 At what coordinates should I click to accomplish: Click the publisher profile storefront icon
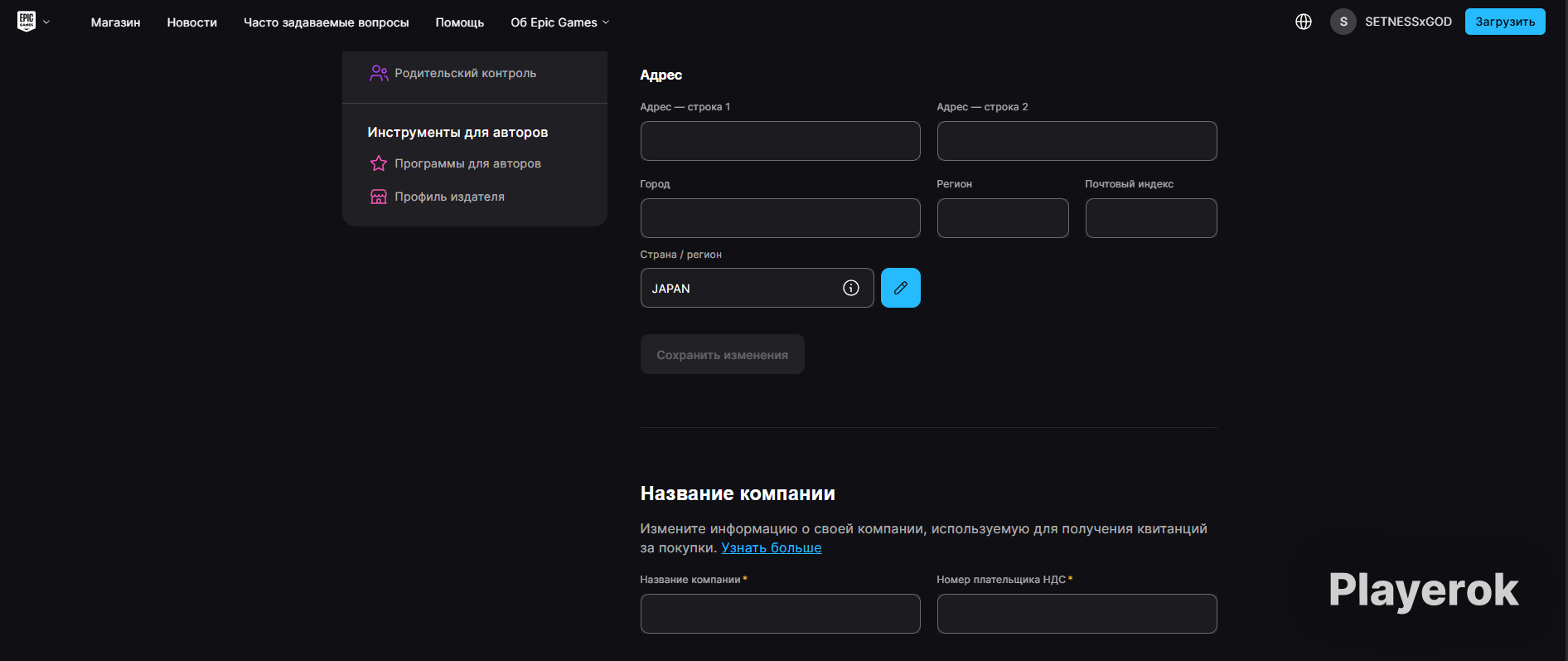click(379, 197)
